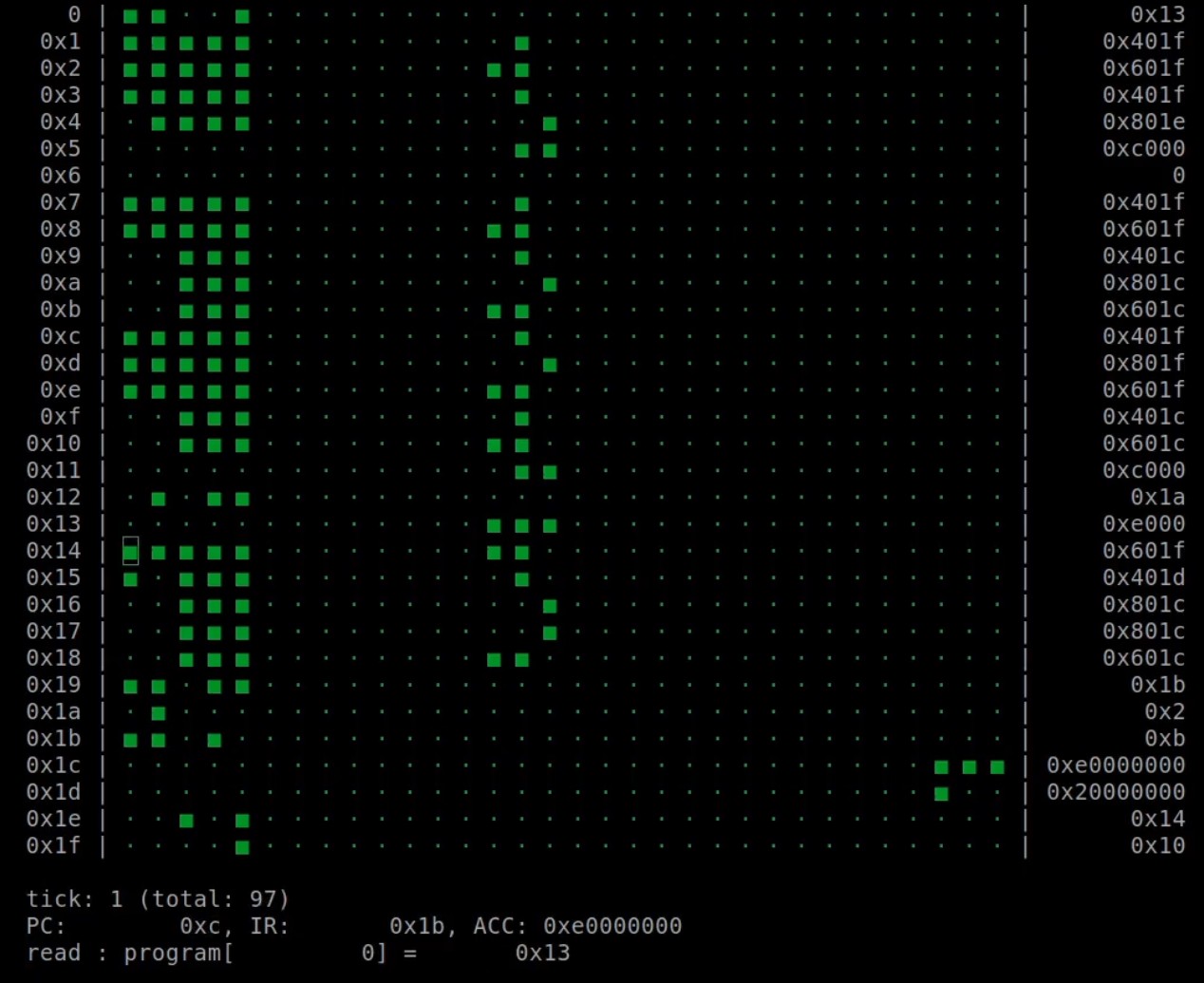The image size is (1204, 983).
Task: Click the IR register value 0x1b
Action: (417, 926)
